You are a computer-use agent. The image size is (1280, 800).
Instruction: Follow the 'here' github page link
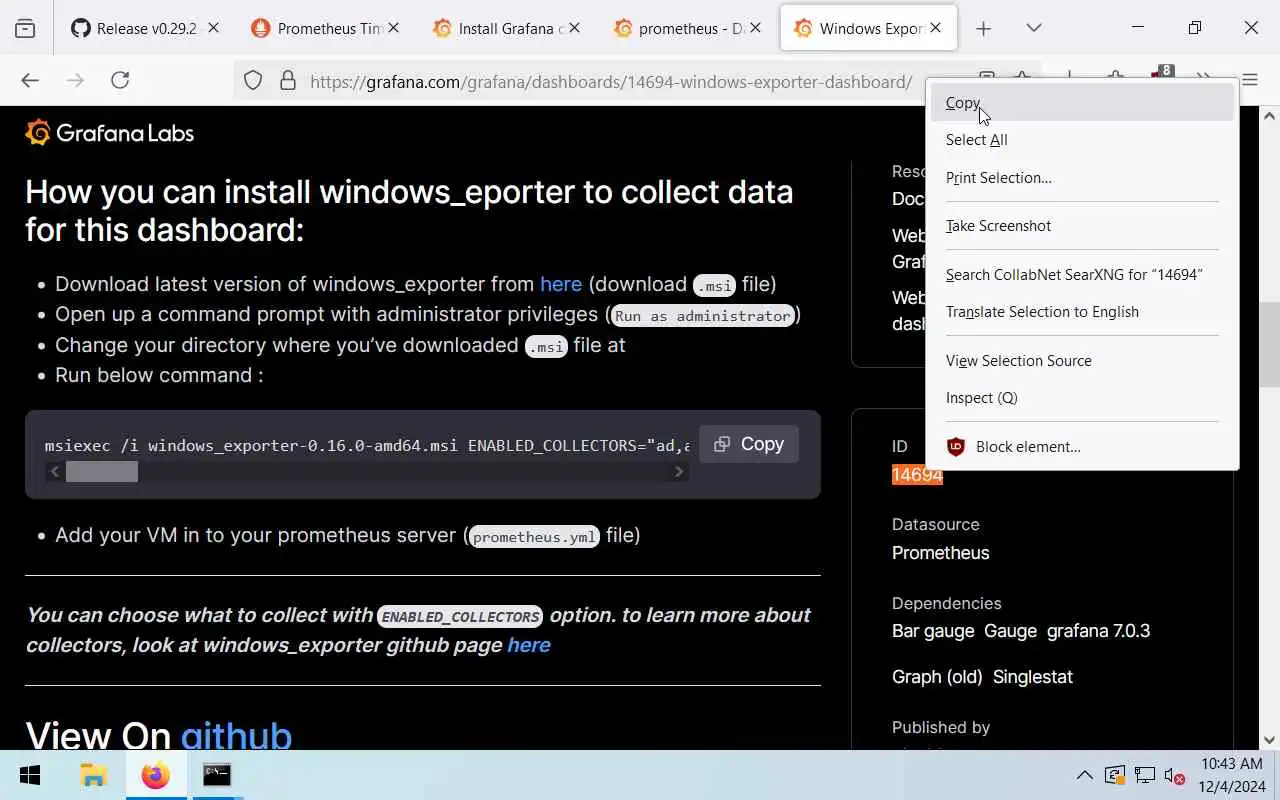point(529,645)
